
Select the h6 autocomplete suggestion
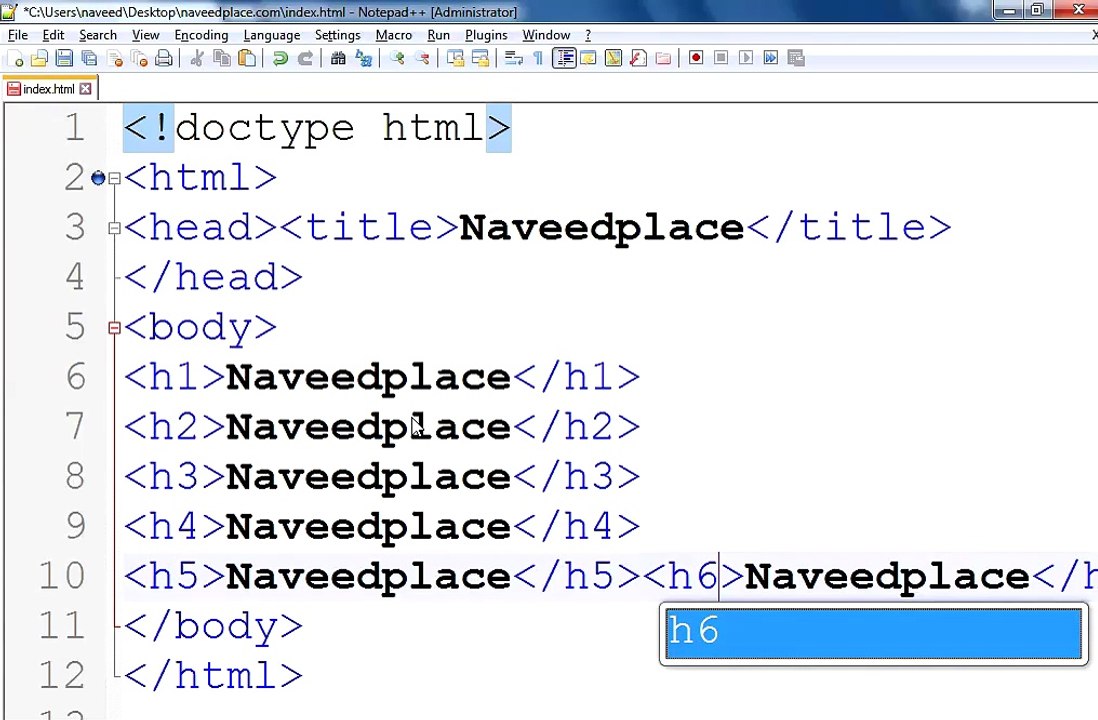pyautogui.click(x=873, y=633)
